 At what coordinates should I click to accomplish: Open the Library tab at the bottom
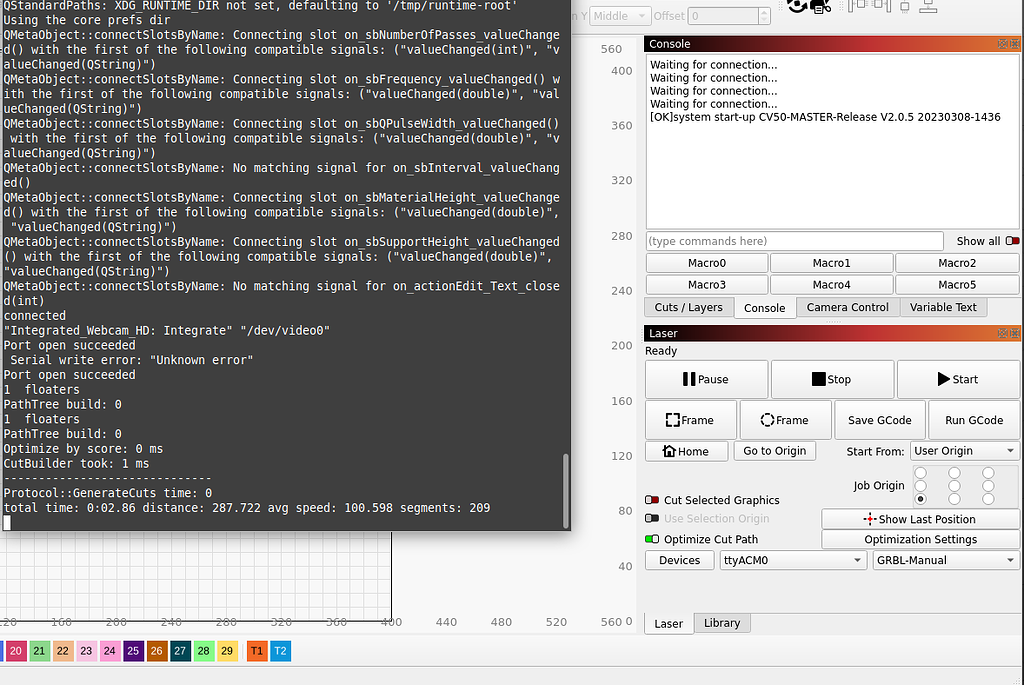pyautogui.click(x=721, y=622)
